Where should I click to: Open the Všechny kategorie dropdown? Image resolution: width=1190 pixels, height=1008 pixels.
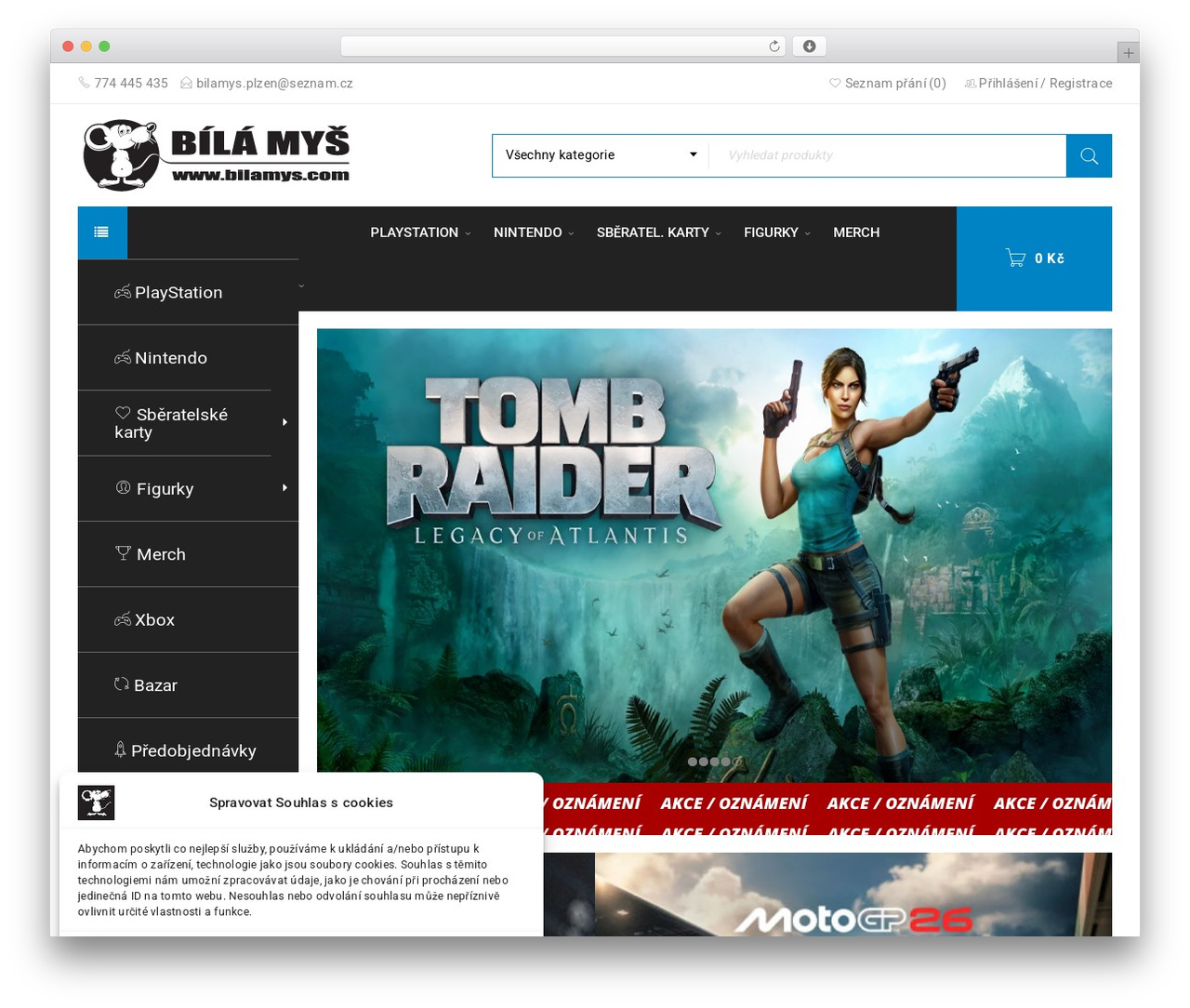tap(601, 155)
